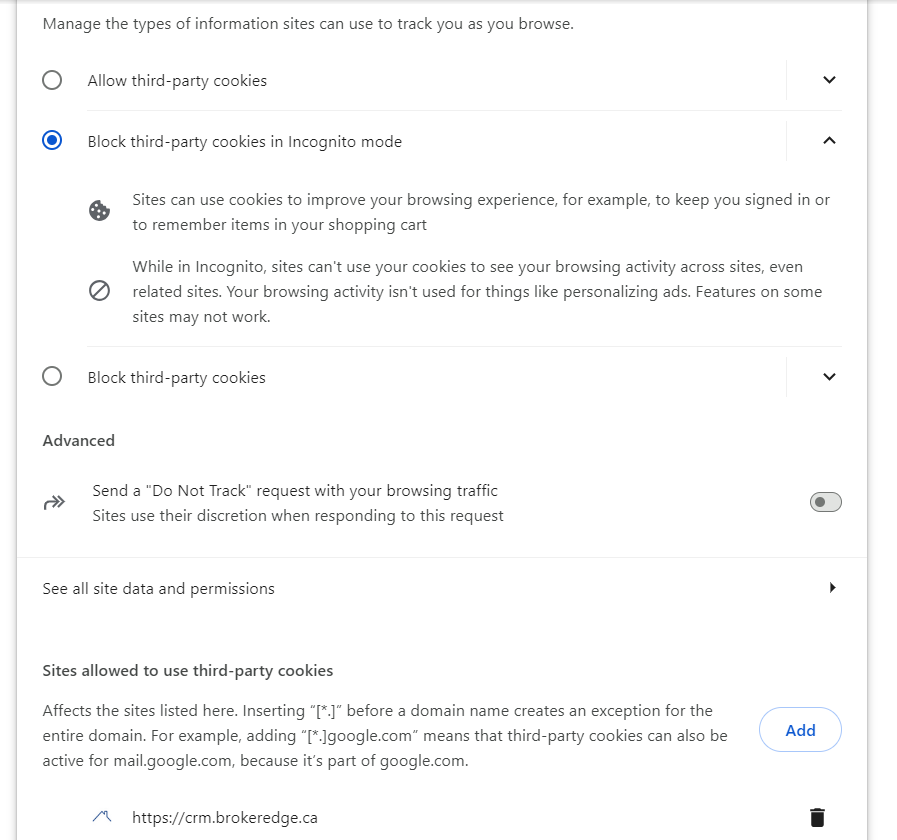This screenshot has width=897, height=840.
Task: Click the Sites allowed to use third-party cookies heading
Action: [188, 670]
